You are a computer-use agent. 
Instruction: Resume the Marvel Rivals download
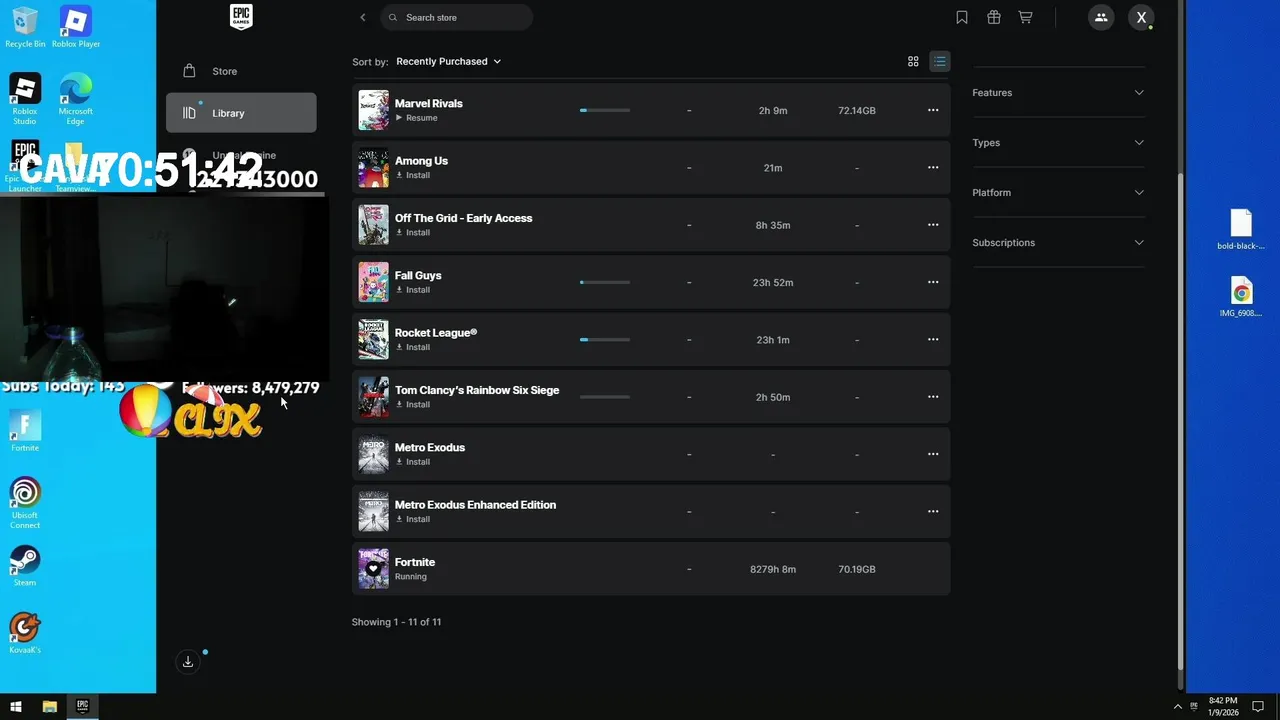click(x=417, y=118)
